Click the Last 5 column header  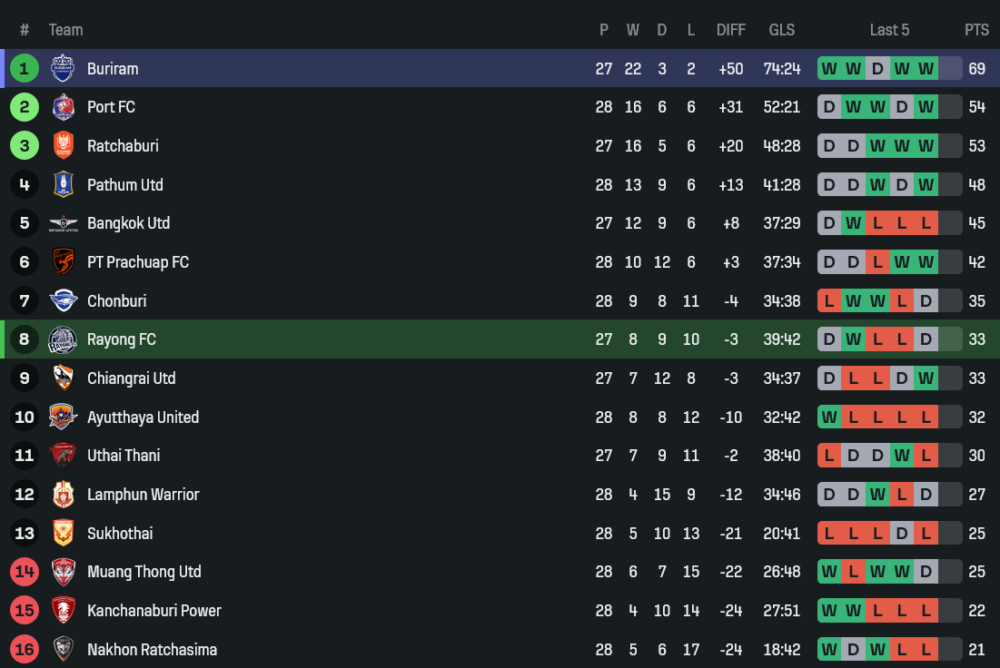[x=889, y=30]
